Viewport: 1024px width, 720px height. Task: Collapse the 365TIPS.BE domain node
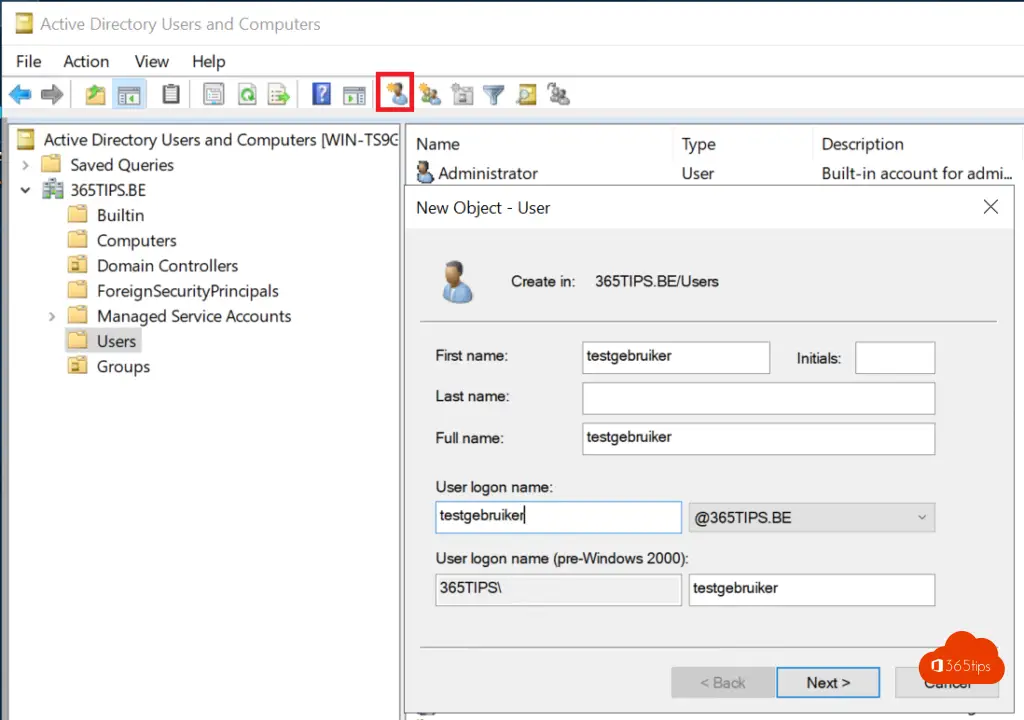coord(26,190)
